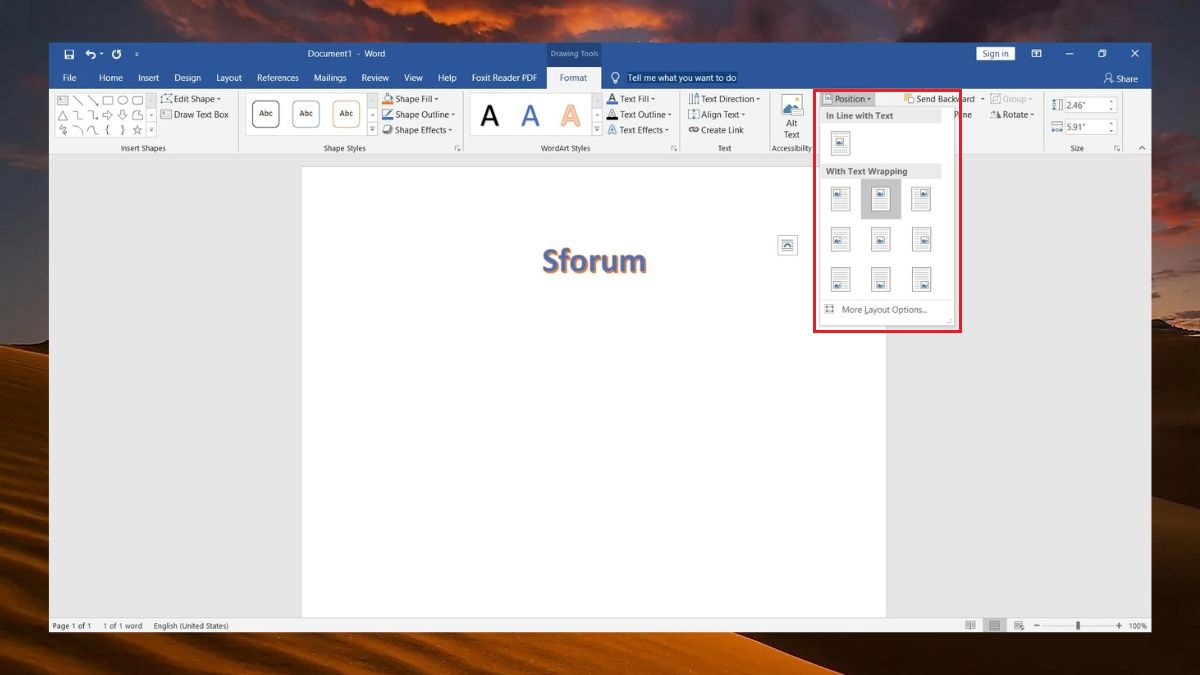Click the Shape Width field 5.91"
Viewport: 1200px width, 675px height.
[1090, 127]
